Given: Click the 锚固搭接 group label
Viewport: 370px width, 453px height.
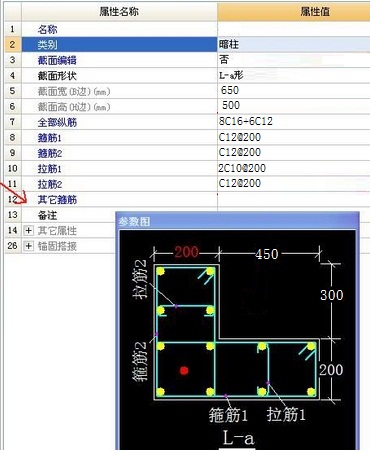Looking at the screenshot, I should (57, 246).
